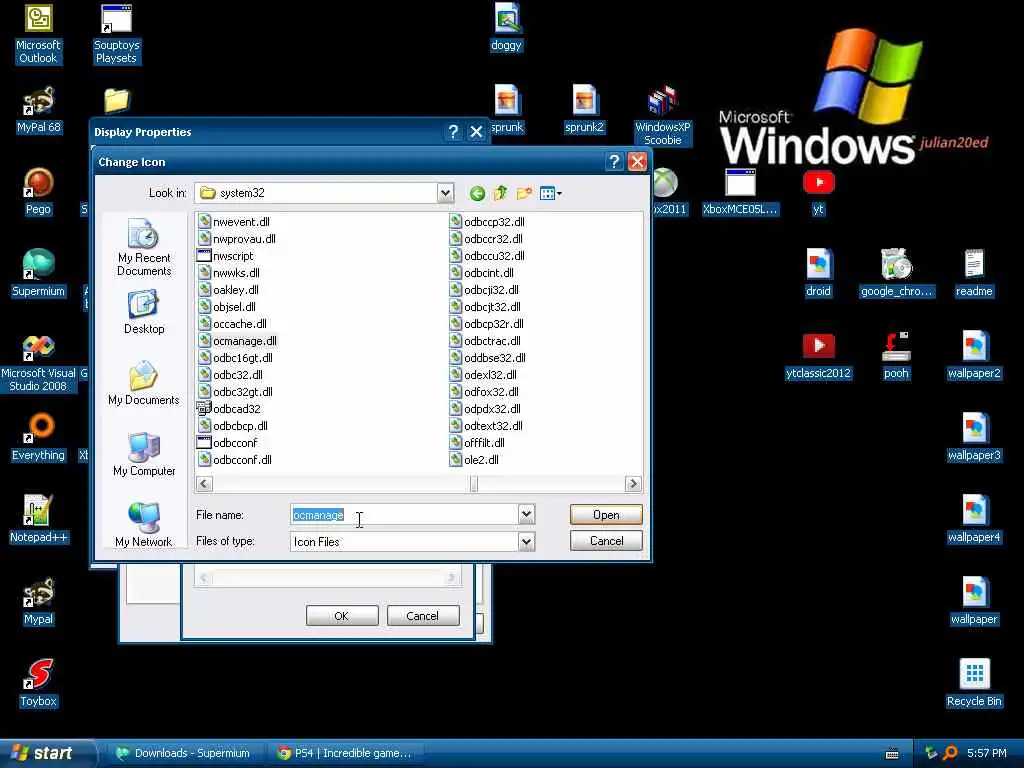Image resolution: width=1024 pixels, height=768 pixels.
Task: Select the file occache.dll
Action: click(232, 324)
